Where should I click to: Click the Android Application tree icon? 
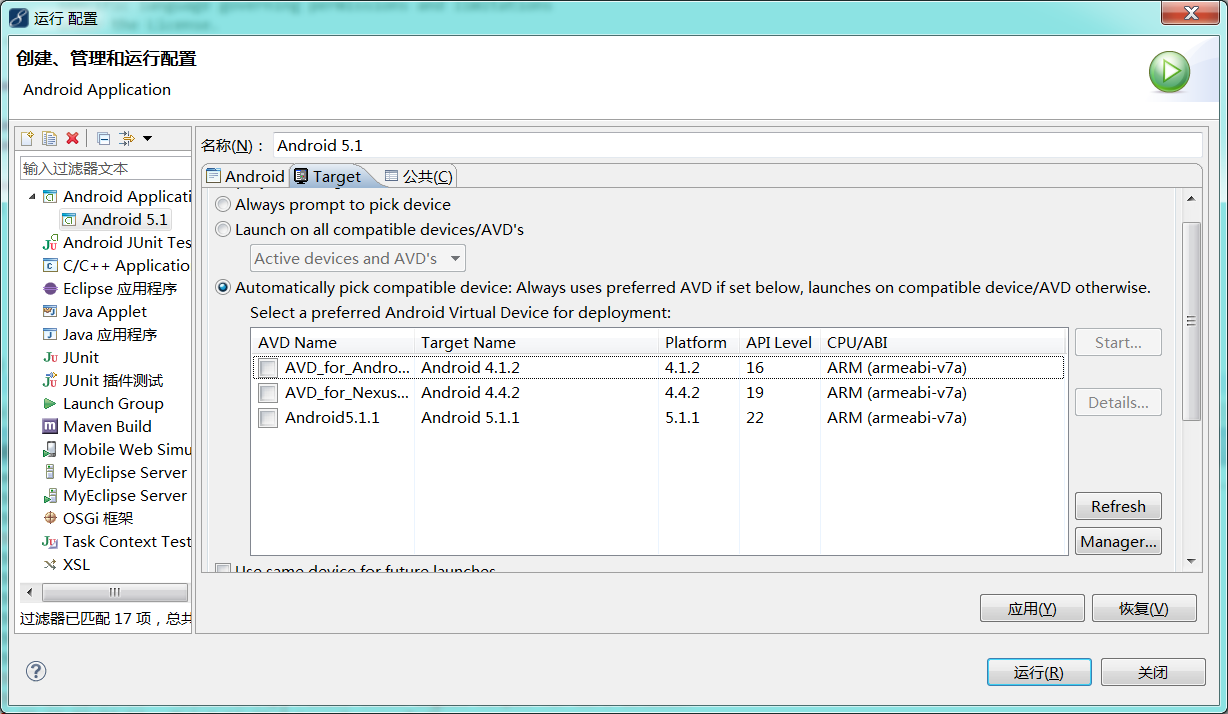pyautogui.click(x=50, y=197)
